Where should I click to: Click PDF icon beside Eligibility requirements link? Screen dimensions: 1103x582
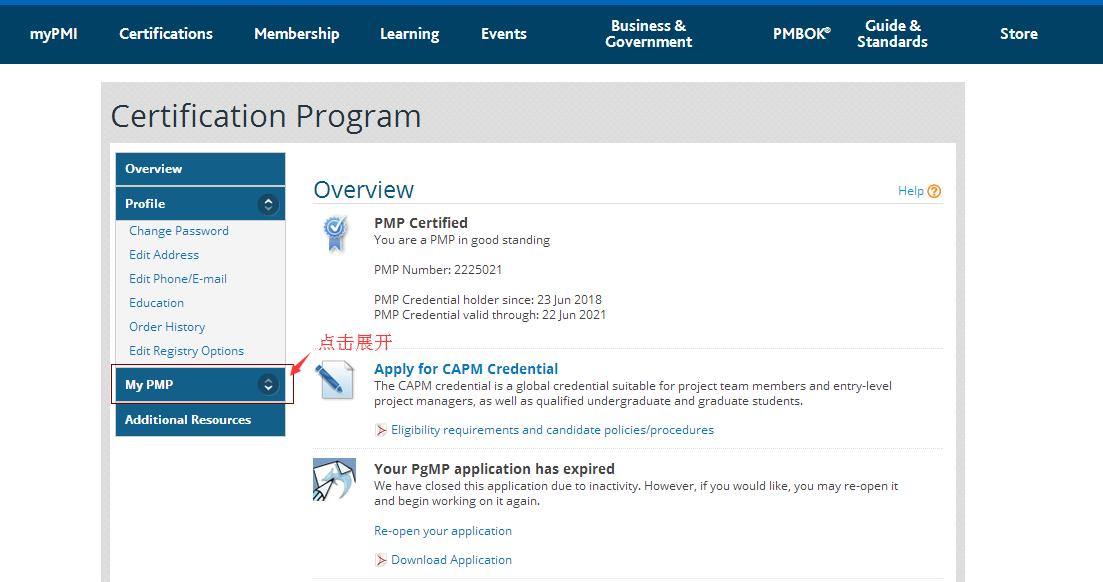[x=381, y=430]
